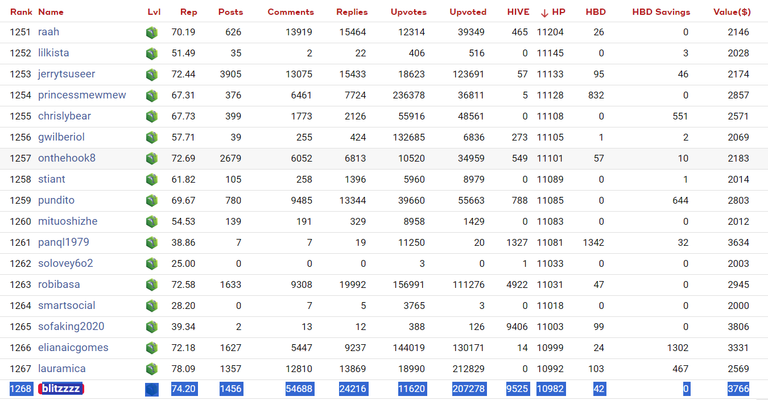
Task: Click the level cube icon for princessmewmew
Action: [x=152, y=96]
